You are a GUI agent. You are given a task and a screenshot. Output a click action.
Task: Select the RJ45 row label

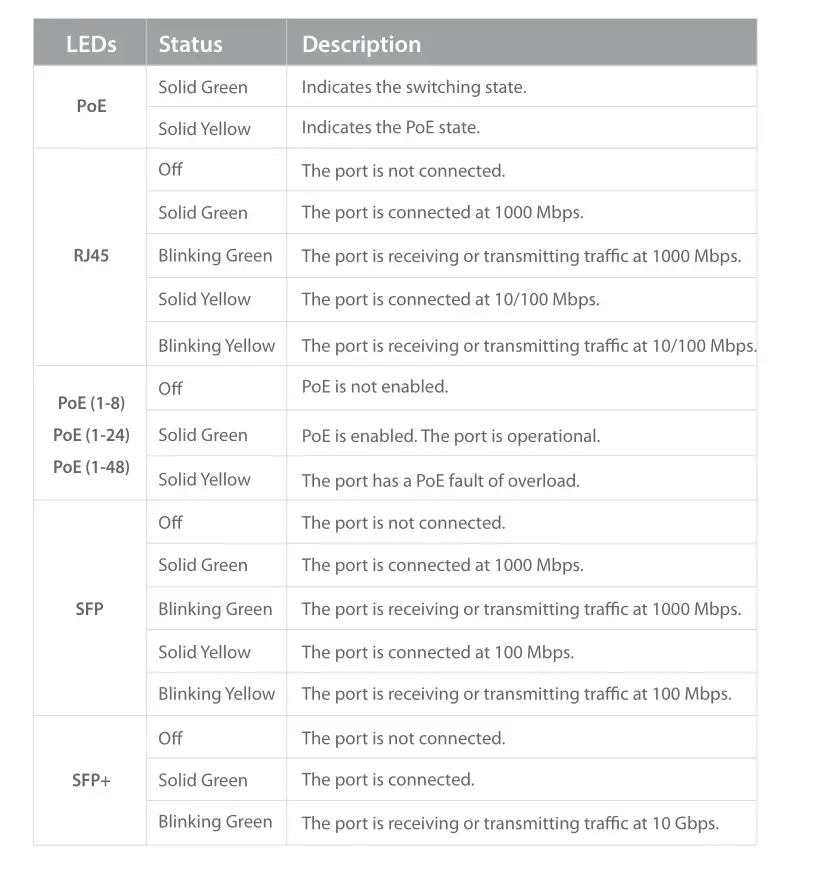pos(91,256)
